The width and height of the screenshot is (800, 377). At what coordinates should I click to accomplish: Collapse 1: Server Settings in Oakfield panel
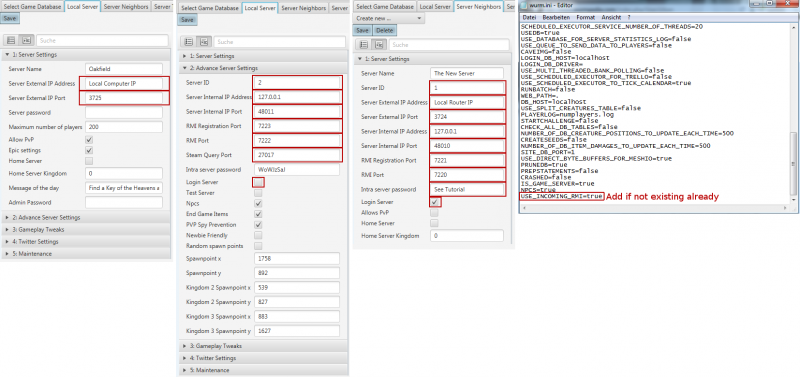pyautogui.click(x=86, y=55)
